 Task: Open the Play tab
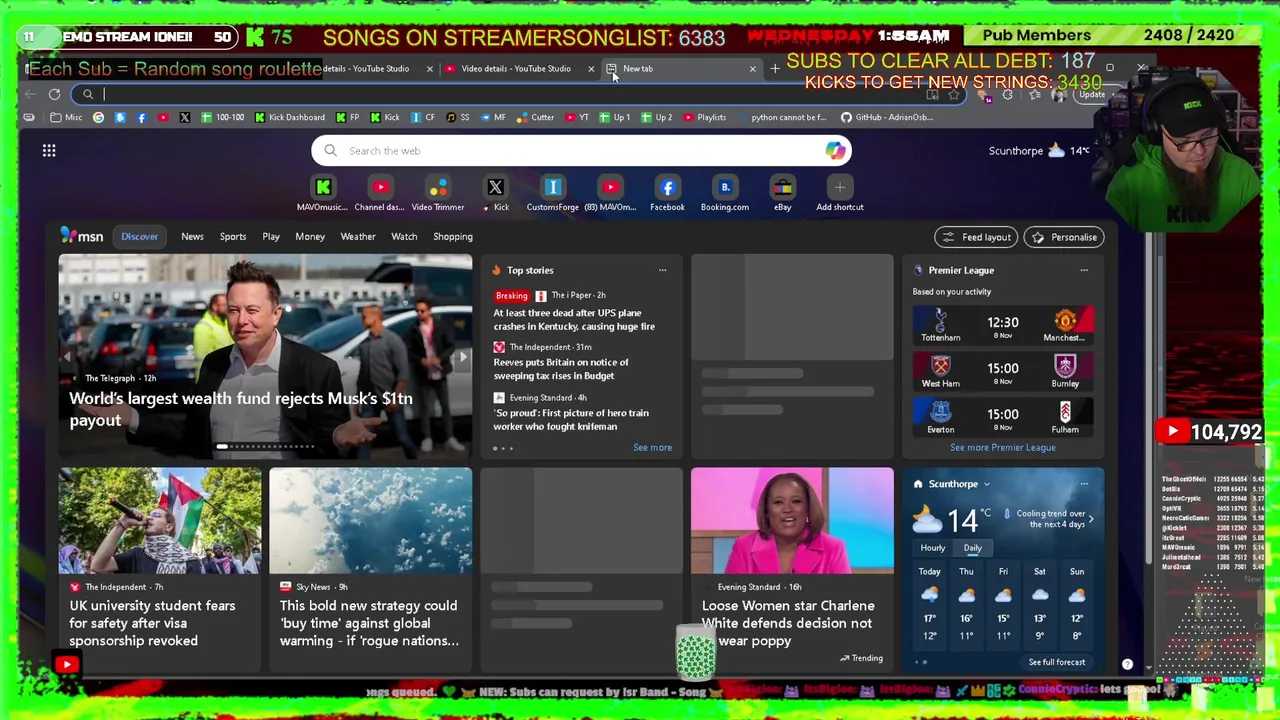pyautogui.click(x=271, y=237)
